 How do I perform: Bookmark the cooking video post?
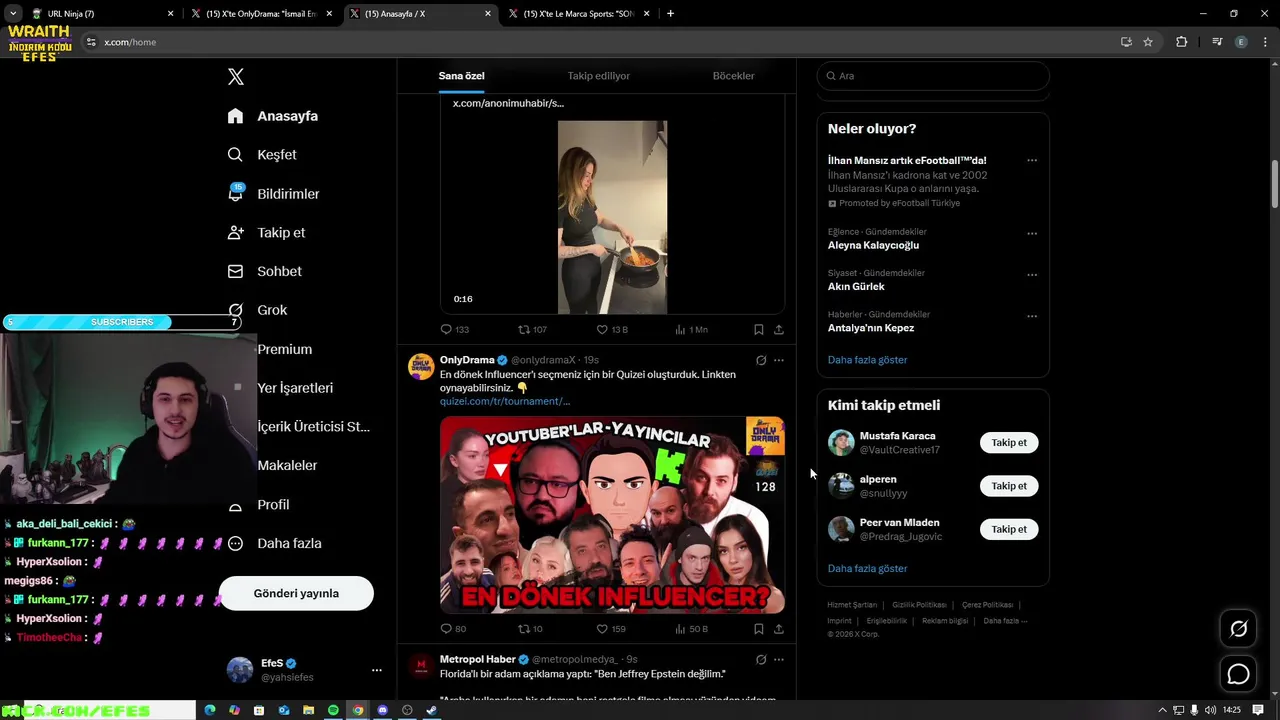(x=759, y=329)
